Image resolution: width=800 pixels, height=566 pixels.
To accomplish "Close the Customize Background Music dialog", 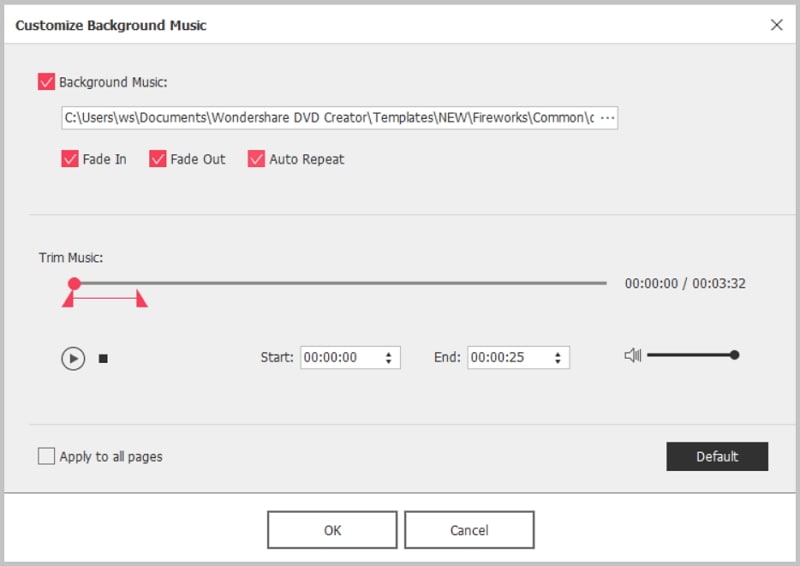I will [777, 24].
